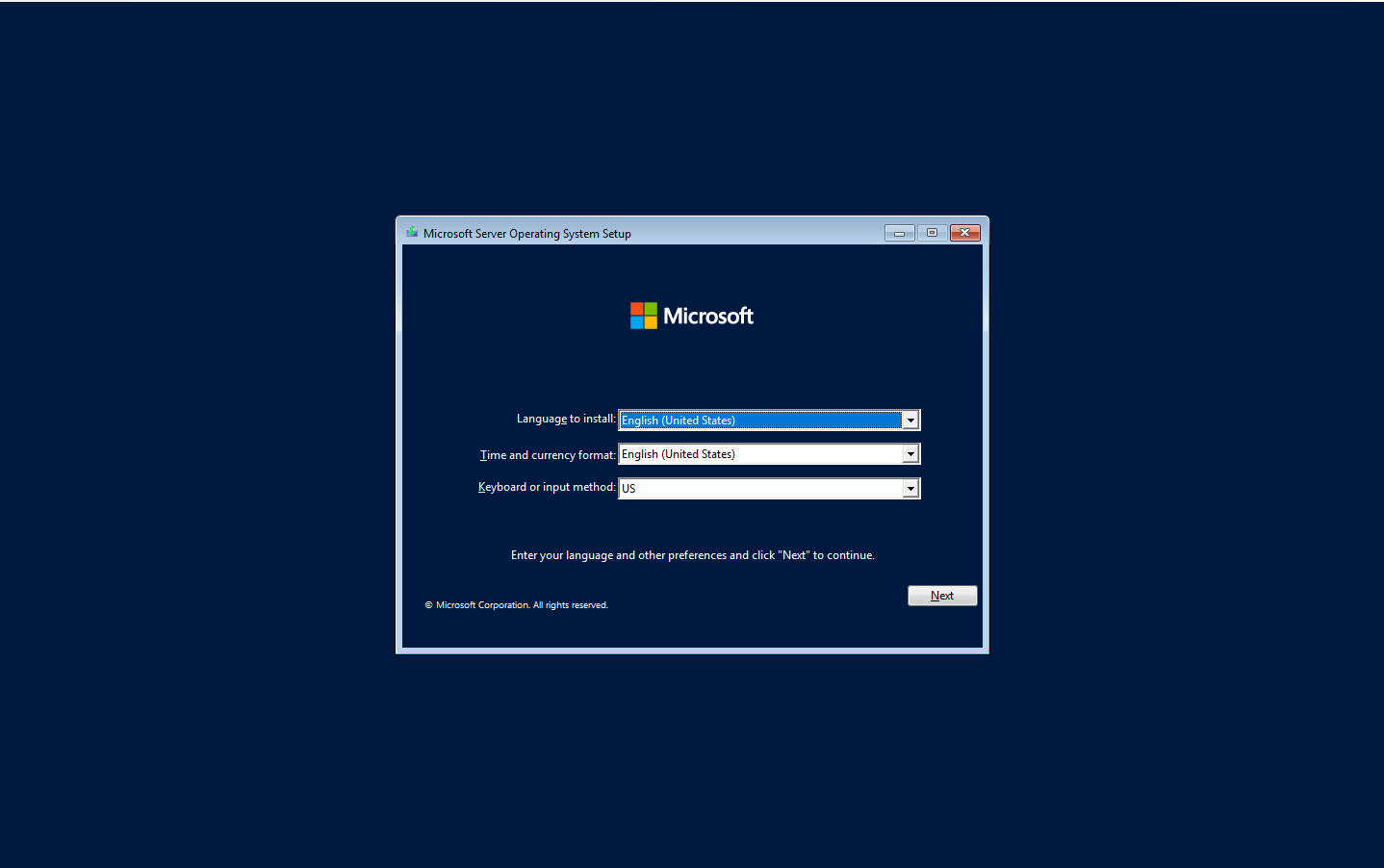Minimize the Setup window
1384x868 pixels.
pyautogui.click(x=899, y=233)
